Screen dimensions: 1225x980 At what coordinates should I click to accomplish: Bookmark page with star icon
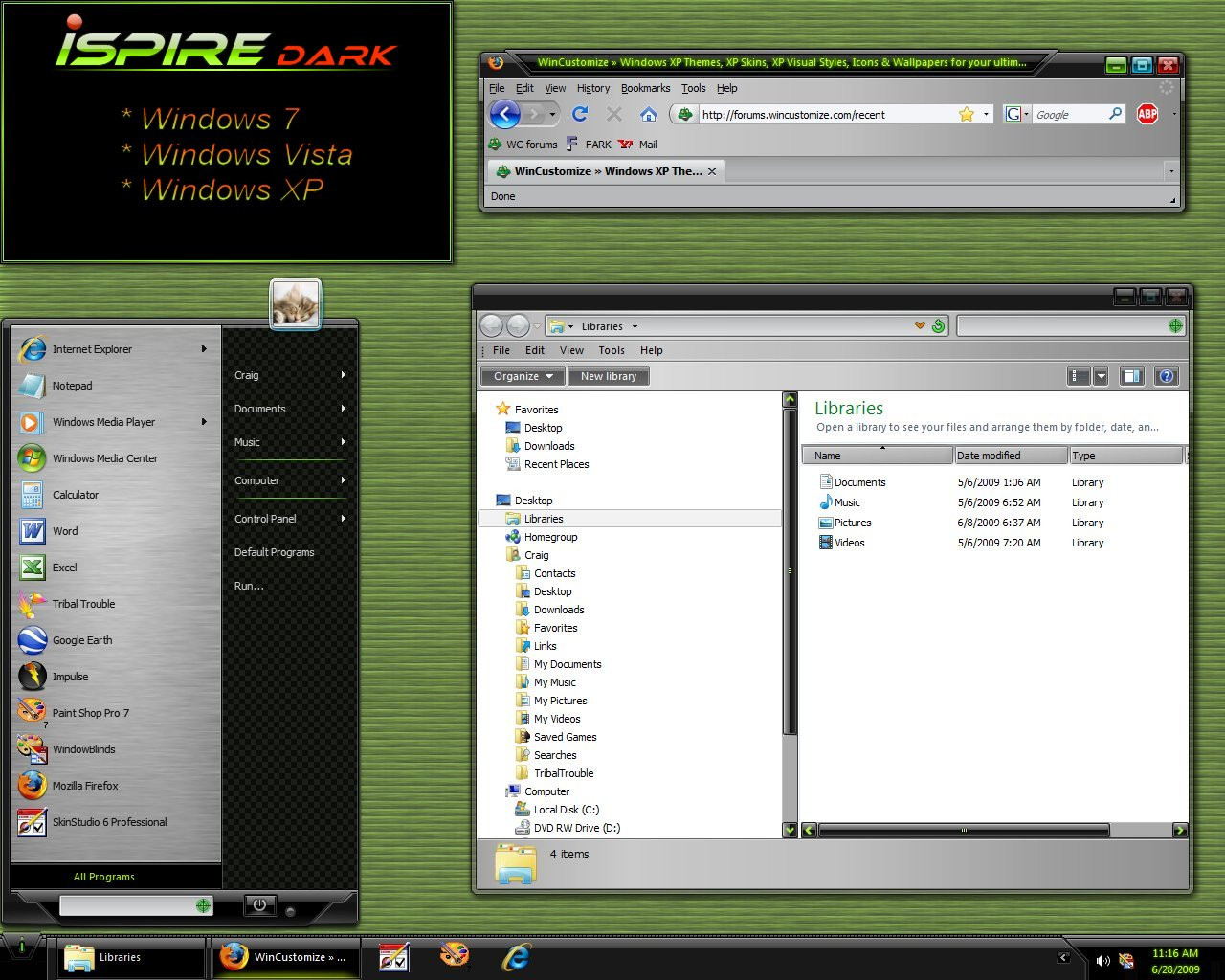point(967,114)
